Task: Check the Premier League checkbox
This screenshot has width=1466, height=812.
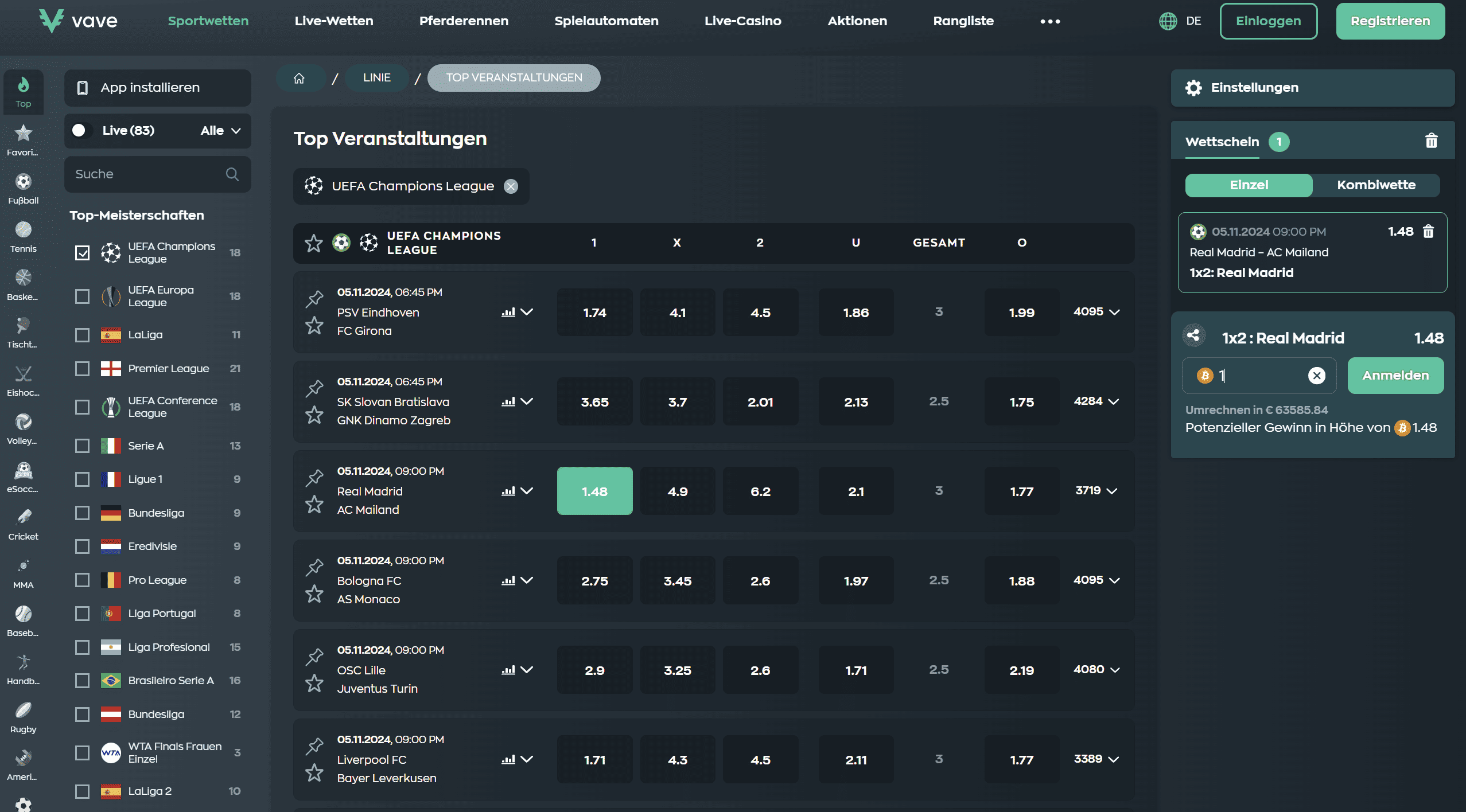Action: pyautogui.click(x=83, y=369)
